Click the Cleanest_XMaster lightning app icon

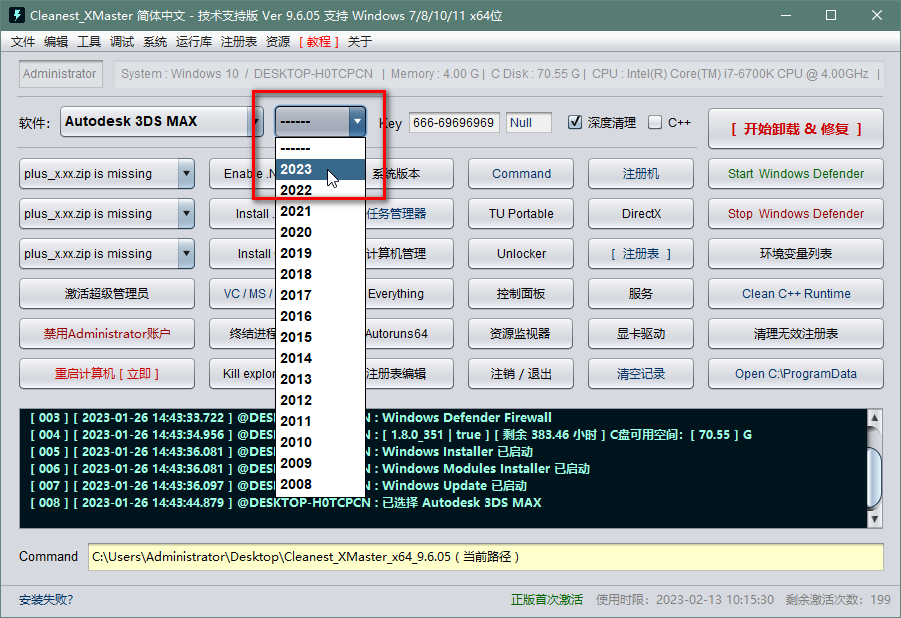coord(17,15)
